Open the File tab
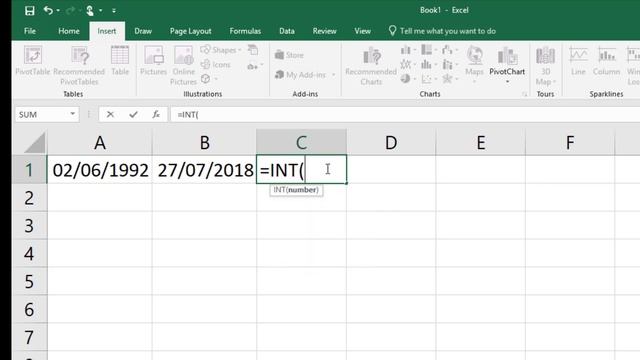640x360 pixels. 30,31
